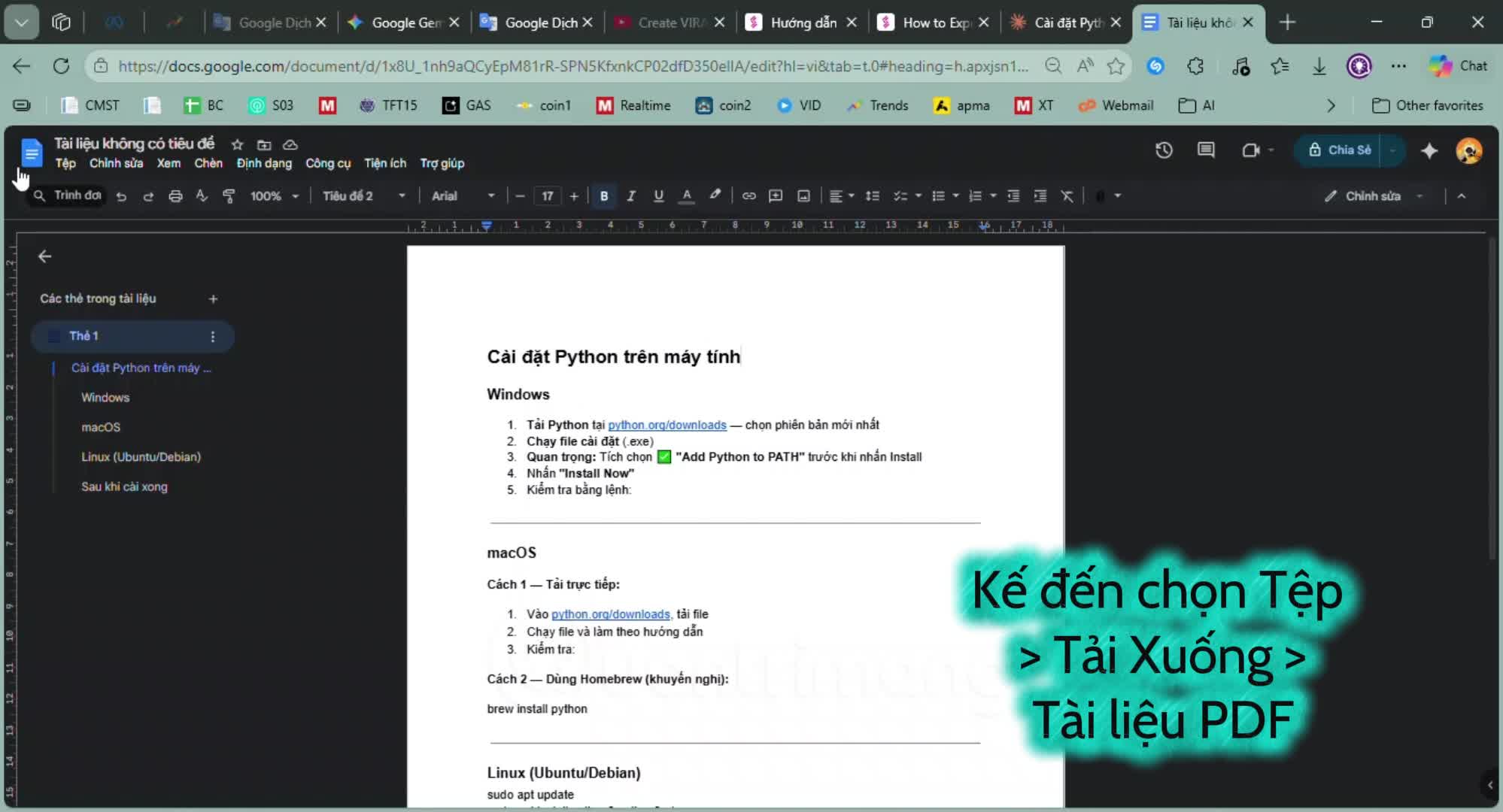Click the undo arrow in toolbar
The height and width of the screenshot is (812, 1503).
point(121,196)
